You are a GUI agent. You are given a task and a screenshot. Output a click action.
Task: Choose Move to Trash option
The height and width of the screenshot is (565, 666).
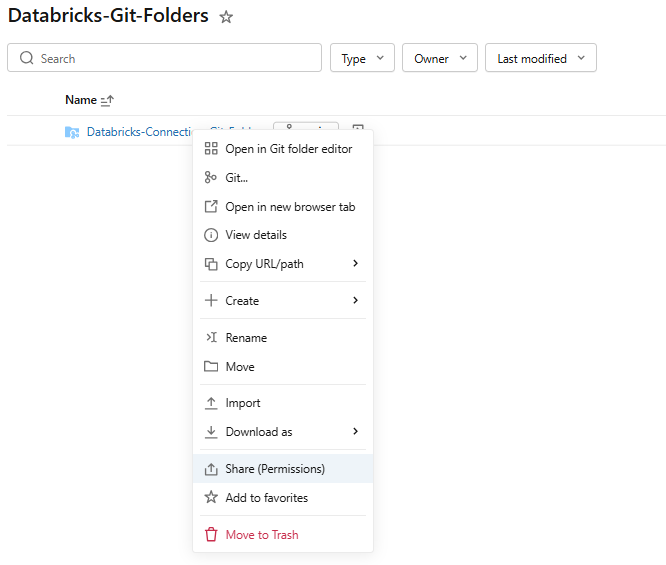[x=283, y=534]
